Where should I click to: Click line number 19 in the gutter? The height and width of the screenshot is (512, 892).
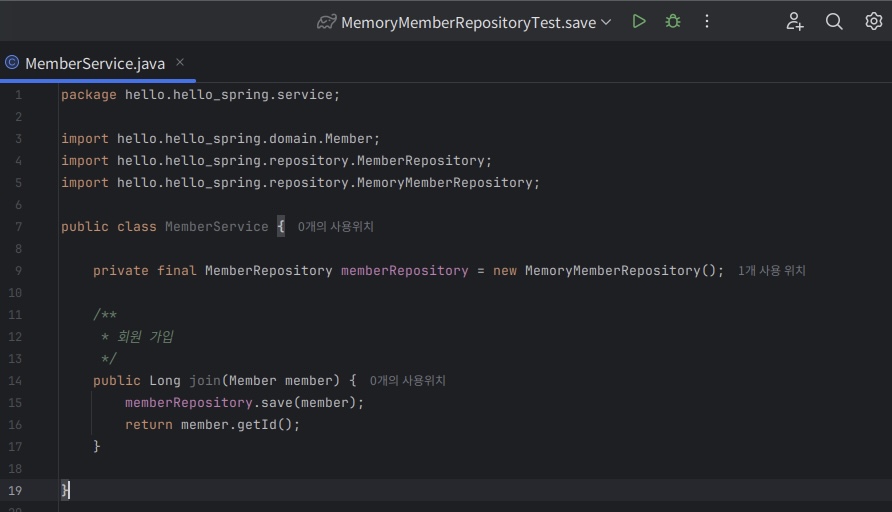tap(15, 490)
